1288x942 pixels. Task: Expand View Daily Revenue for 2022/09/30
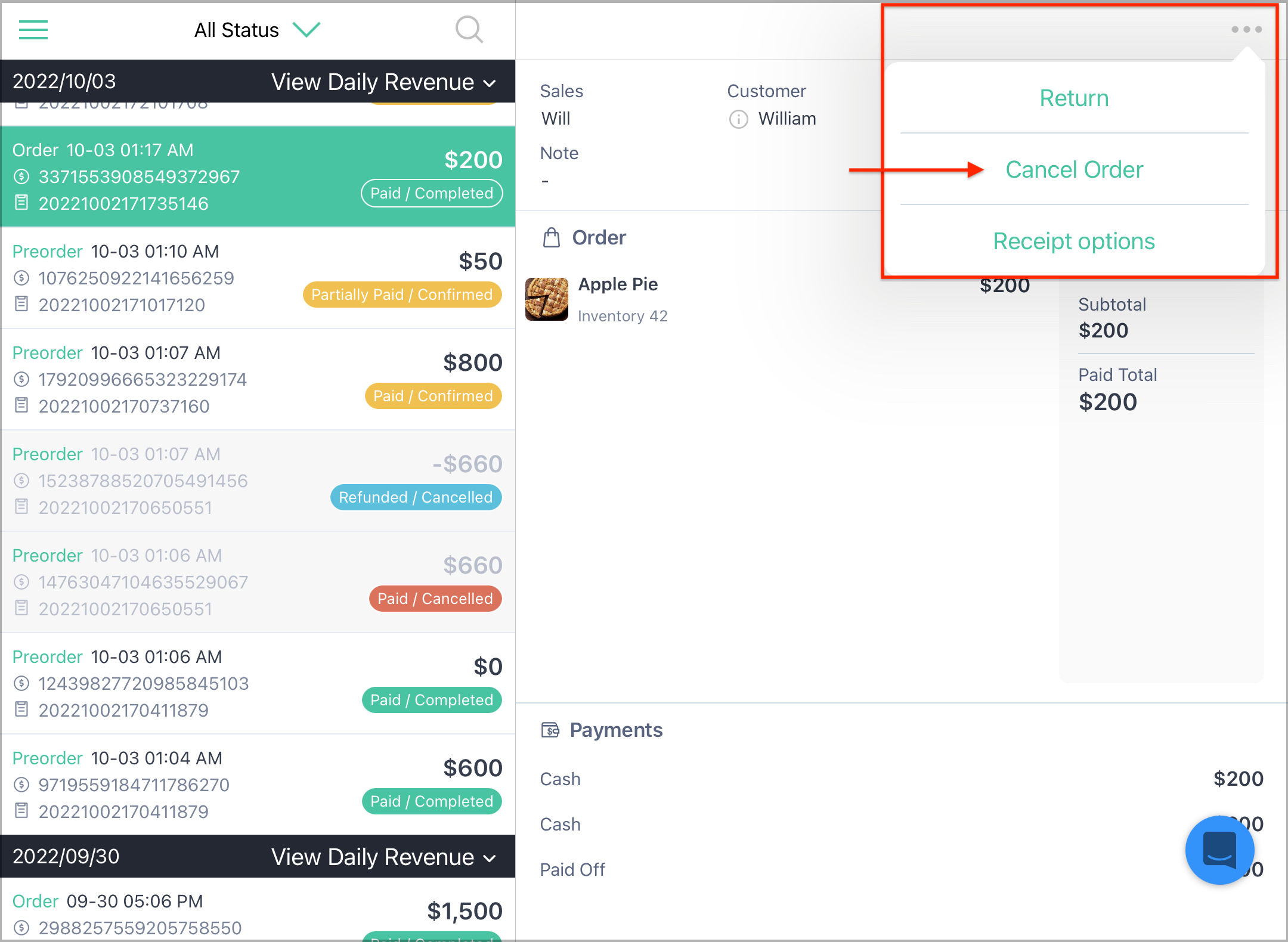pyautogui.click(x=384, y=857)
